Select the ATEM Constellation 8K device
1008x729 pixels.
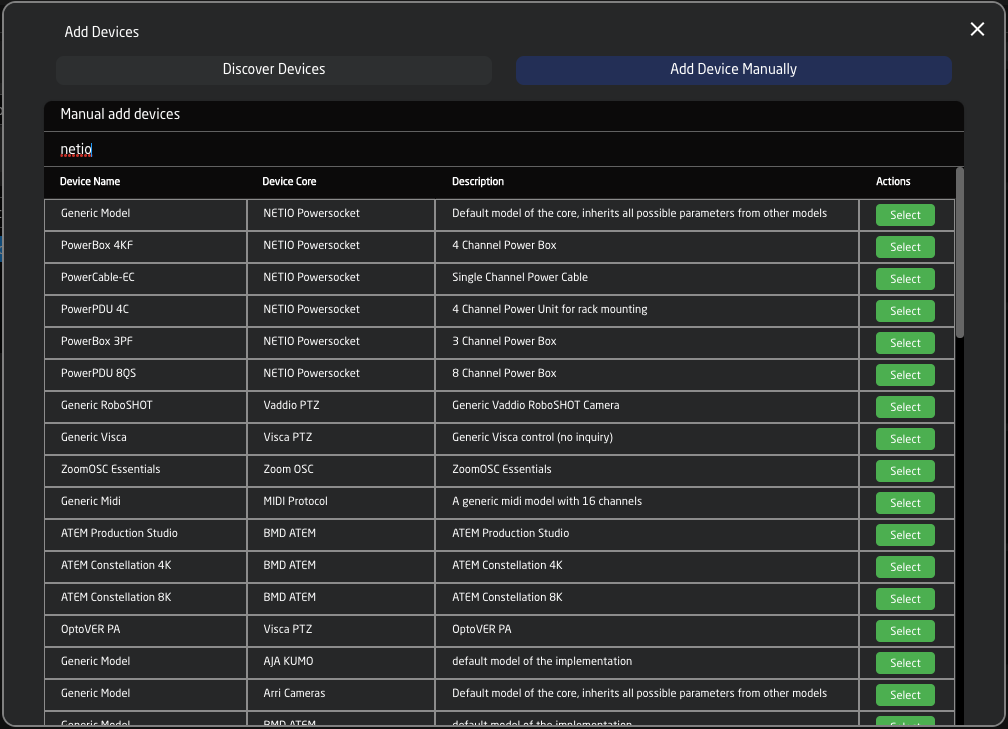[905, 599]
